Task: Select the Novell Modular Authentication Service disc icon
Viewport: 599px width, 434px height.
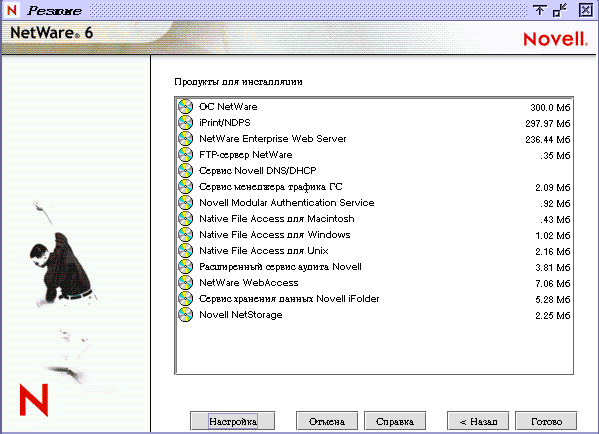Action: pos(186,203)
